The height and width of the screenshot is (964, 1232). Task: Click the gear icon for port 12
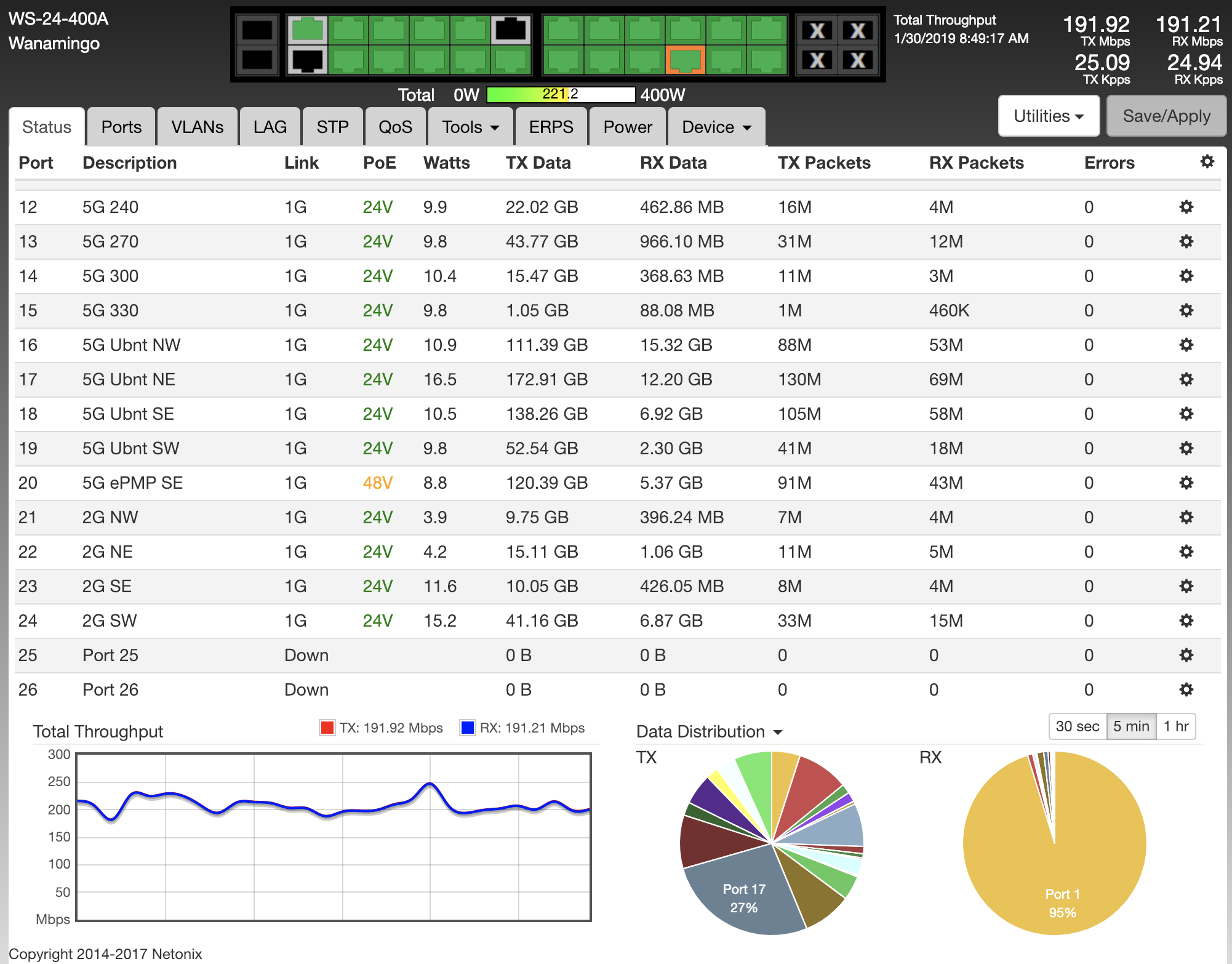pos(1186,207)
